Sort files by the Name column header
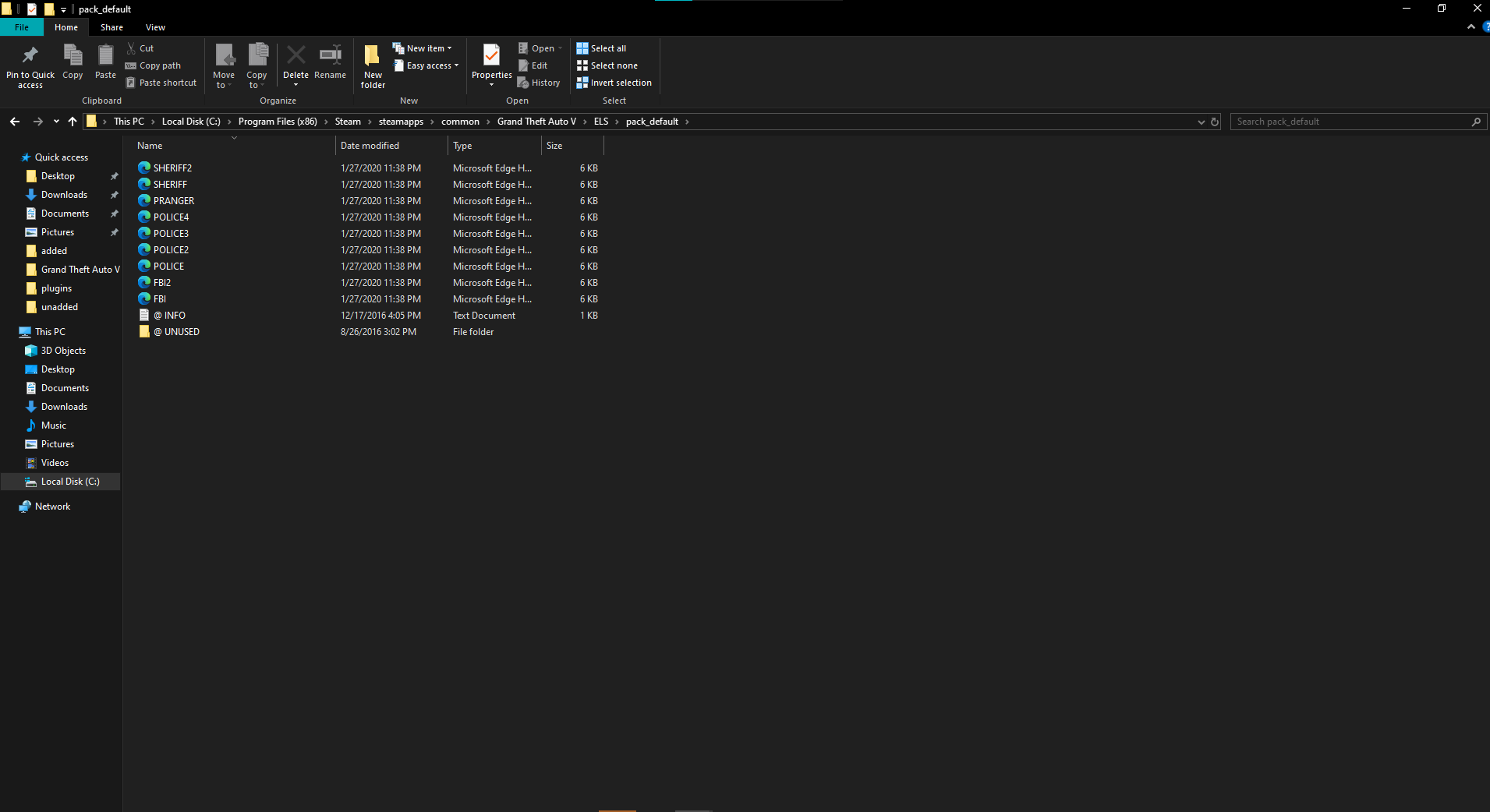 pyautogui.click(x=150, y=146)
